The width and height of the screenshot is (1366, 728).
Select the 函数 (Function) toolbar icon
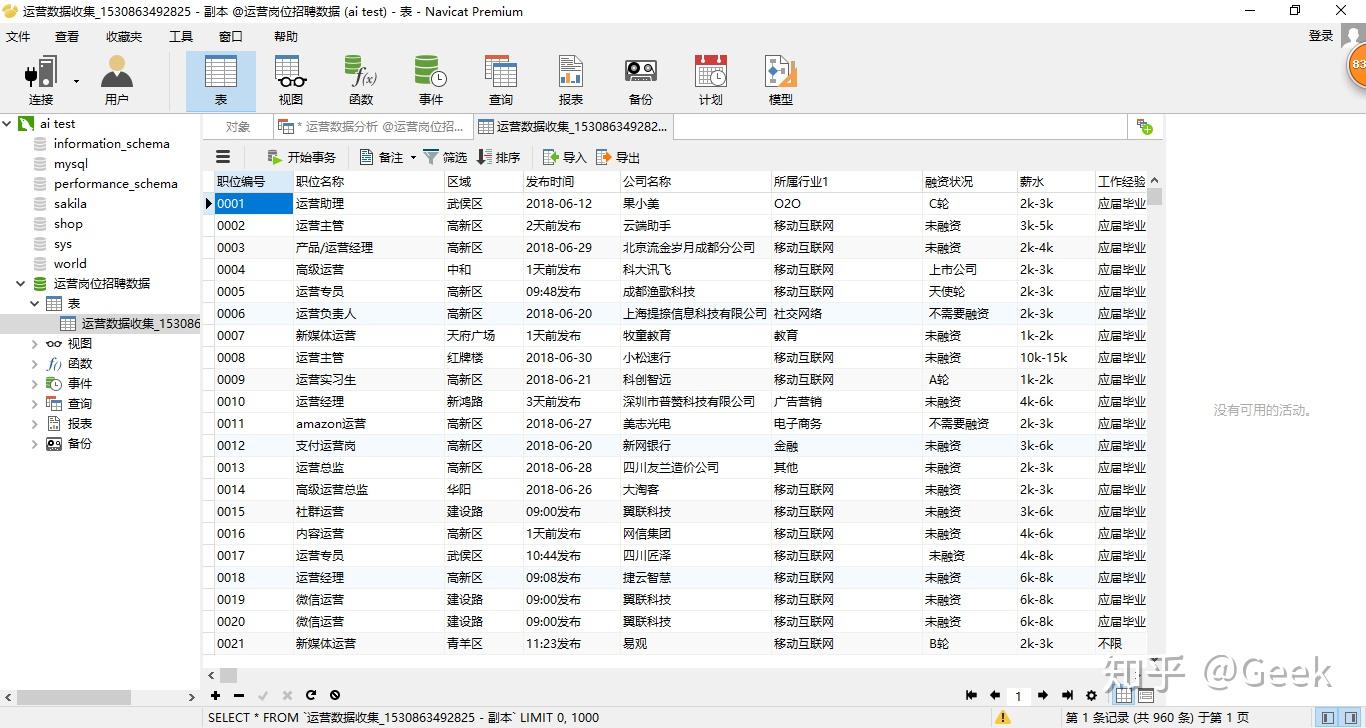click(x=360, y=80)
